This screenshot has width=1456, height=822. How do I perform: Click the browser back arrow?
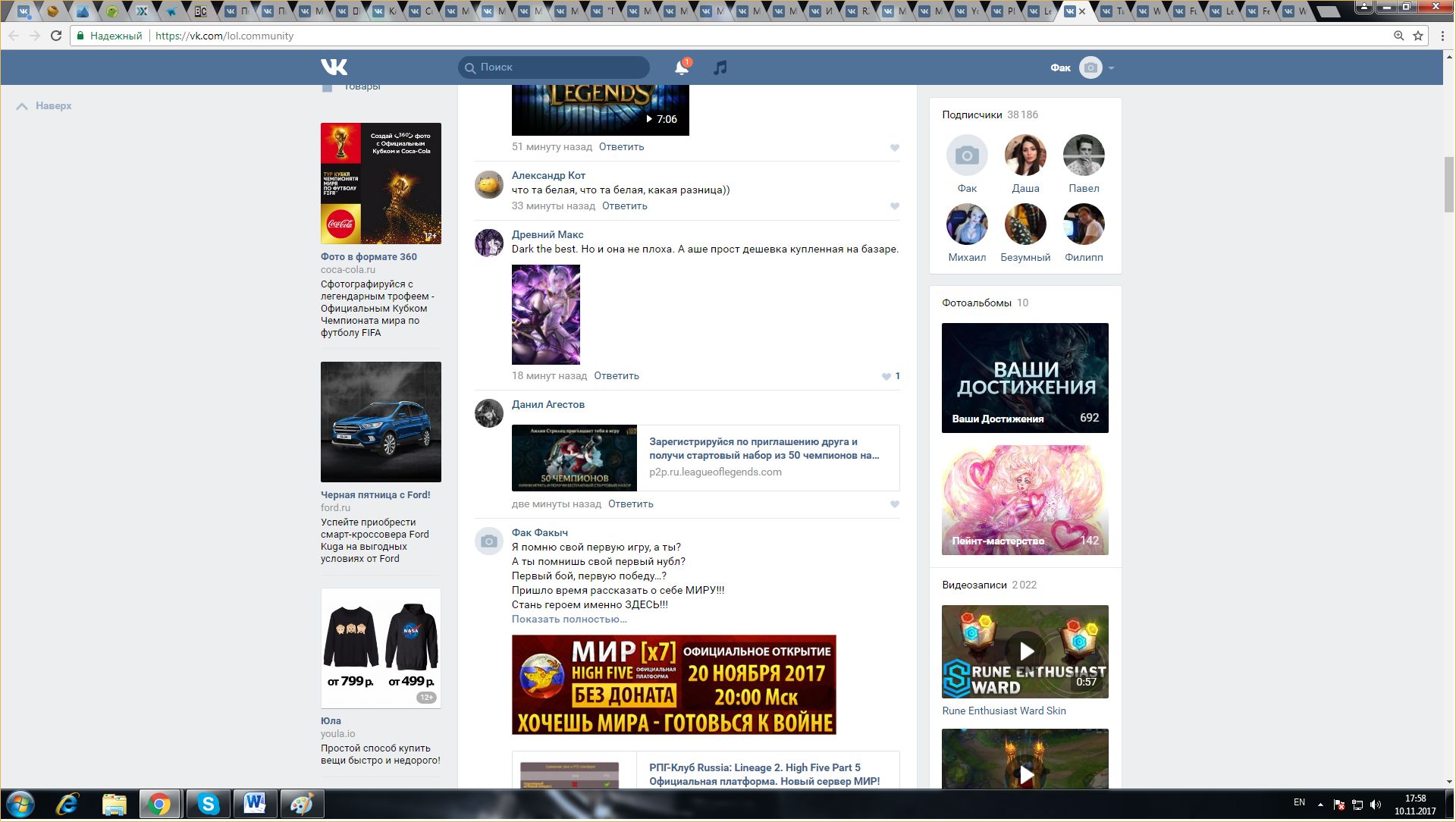click(14, 36)
